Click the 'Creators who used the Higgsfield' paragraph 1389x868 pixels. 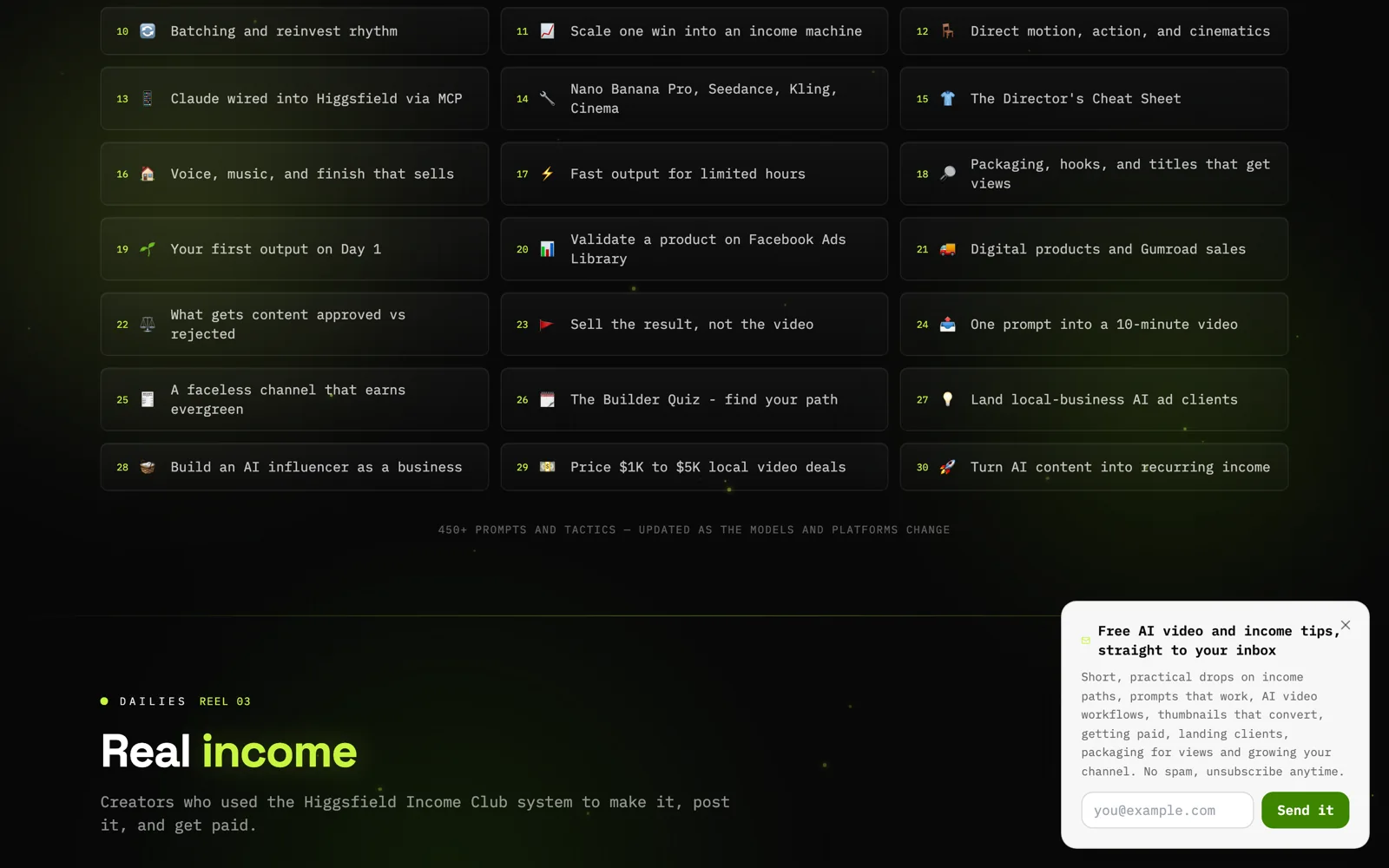[415, 813]
